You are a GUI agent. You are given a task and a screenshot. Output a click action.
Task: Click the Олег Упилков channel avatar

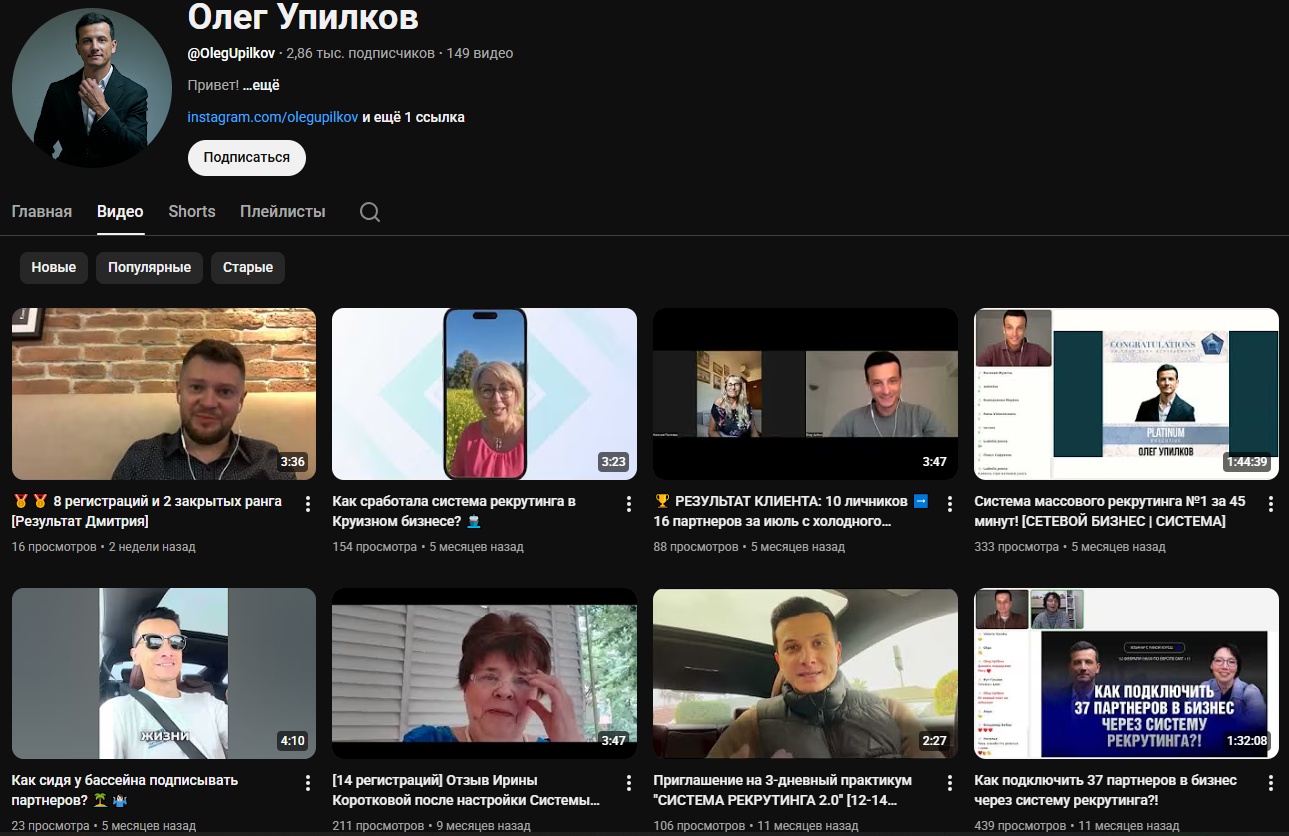point(92,88)
